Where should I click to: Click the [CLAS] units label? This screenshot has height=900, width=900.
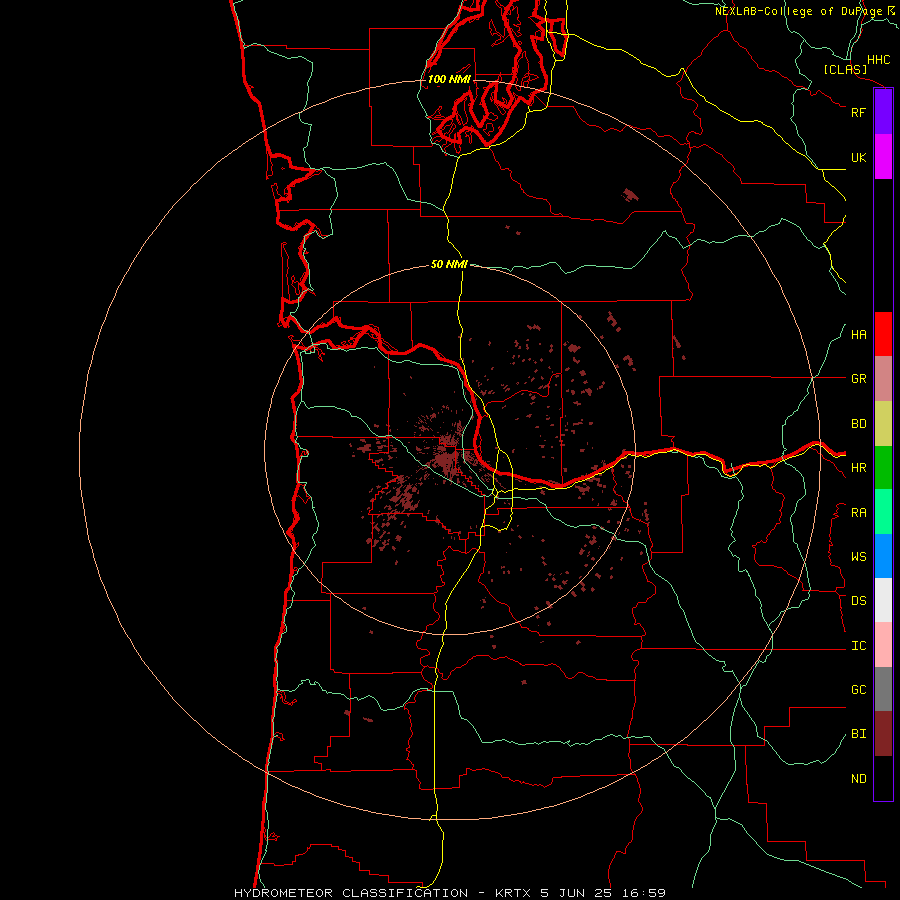[x=845, y=69]
